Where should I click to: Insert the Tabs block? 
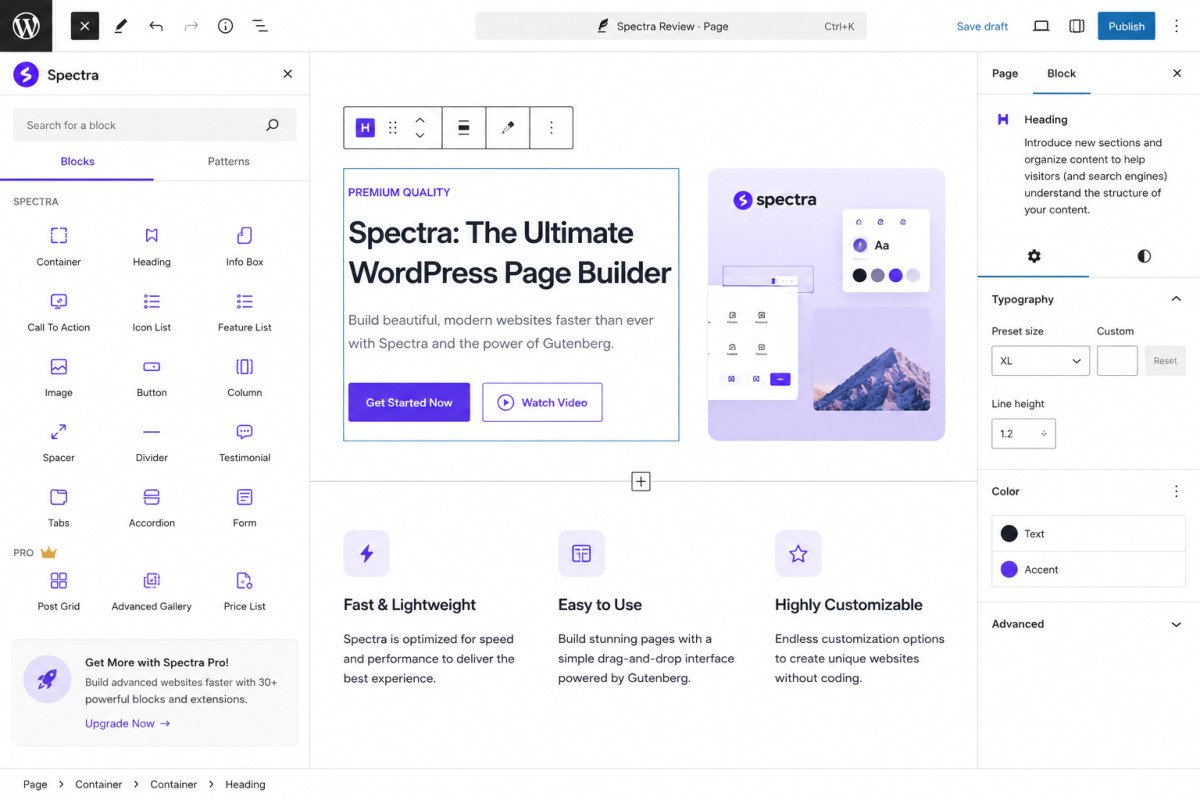59,507
